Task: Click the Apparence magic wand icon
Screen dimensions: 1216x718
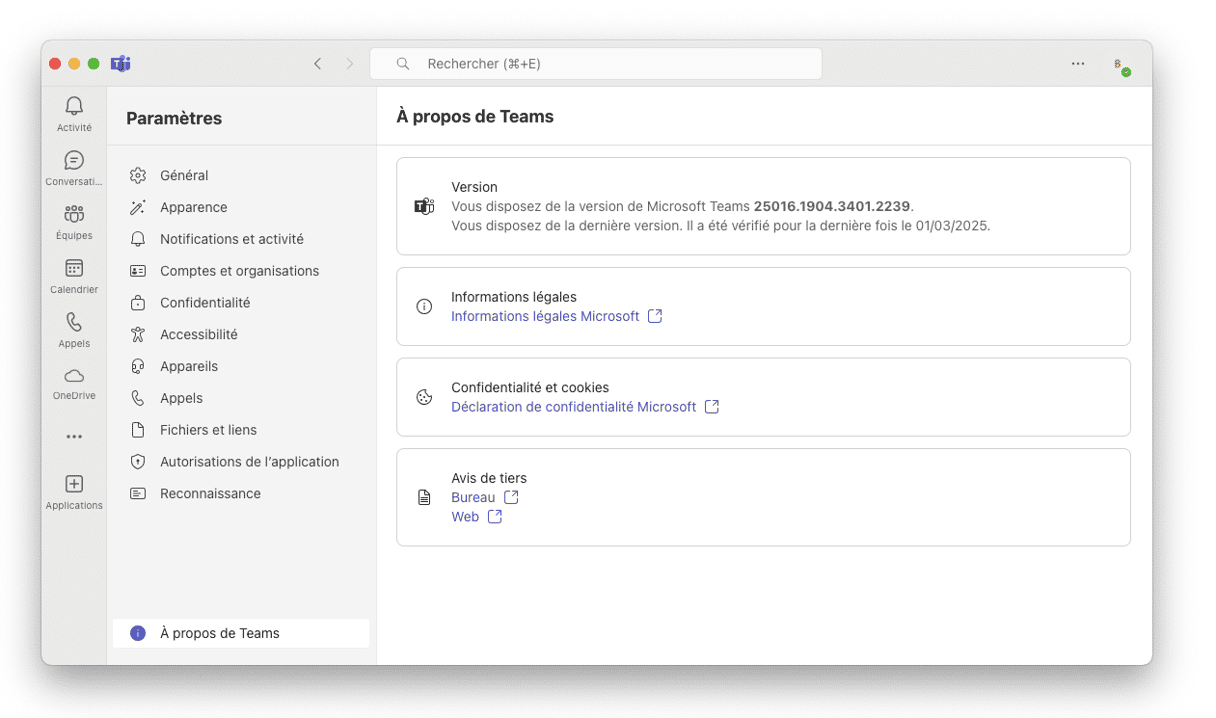Action: 138,207
